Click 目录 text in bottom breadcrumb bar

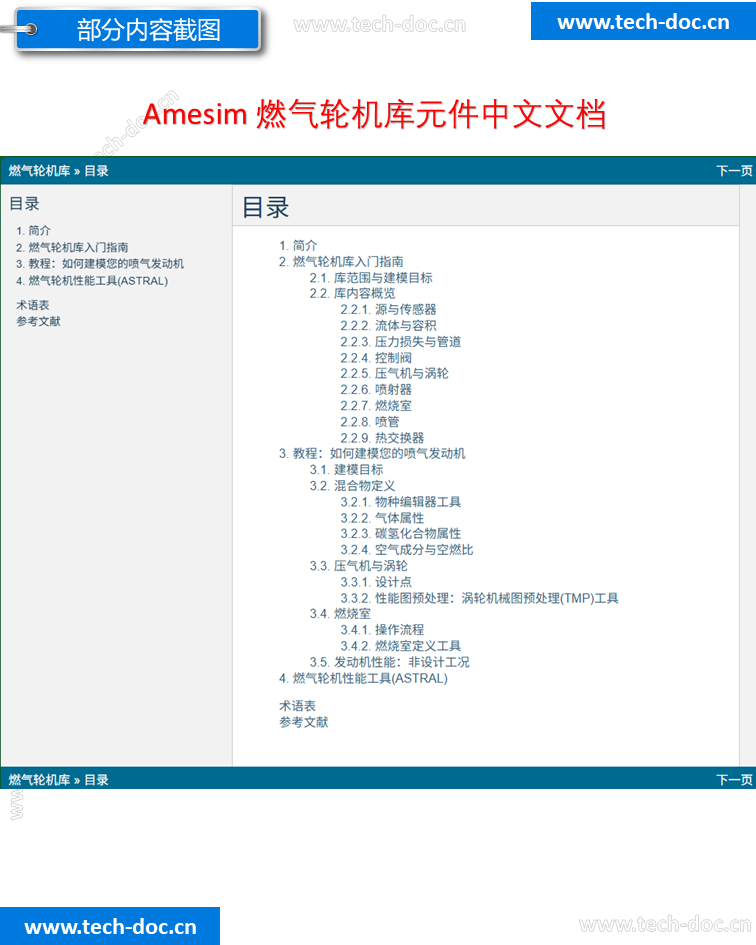96,780
